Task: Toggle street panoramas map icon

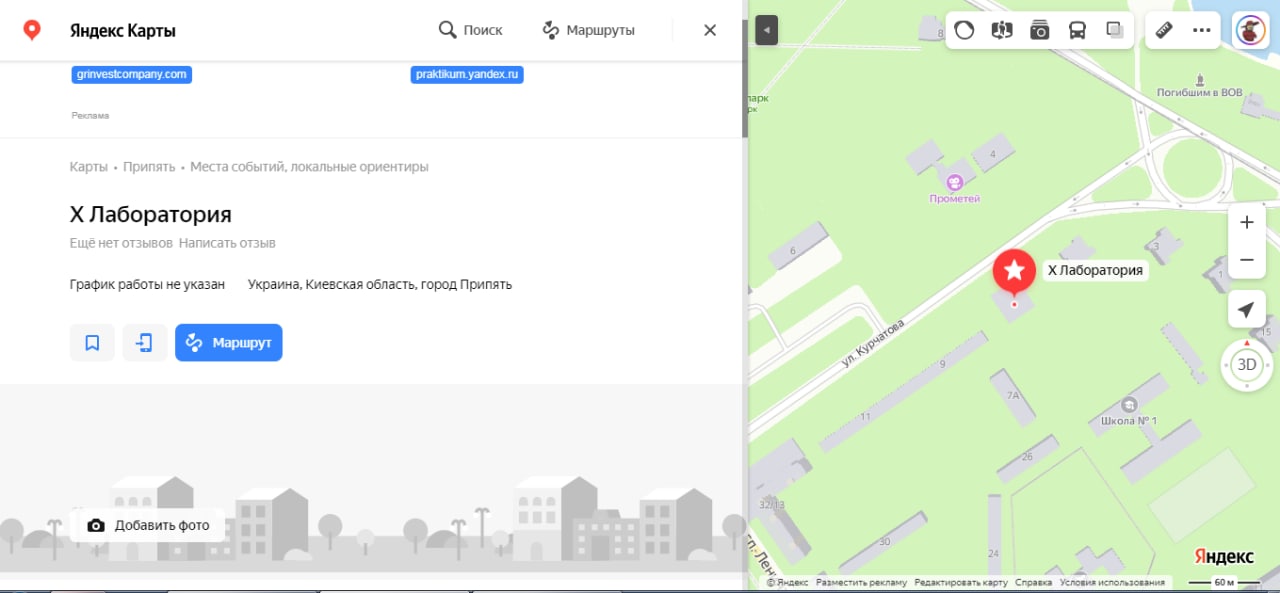Action: [x=1002, y=30]
